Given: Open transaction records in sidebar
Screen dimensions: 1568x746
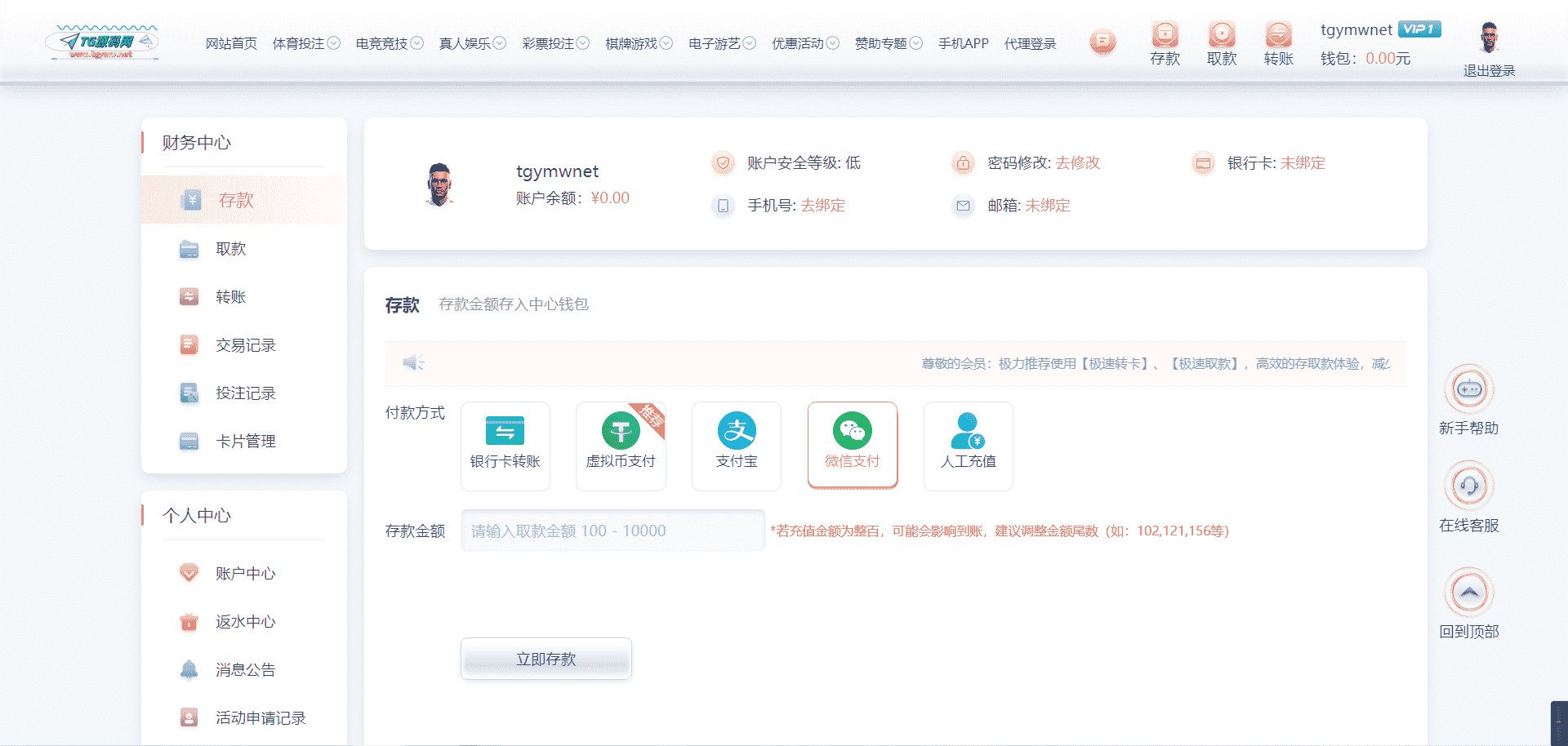Looking at the screenshot, I should 245,345.
